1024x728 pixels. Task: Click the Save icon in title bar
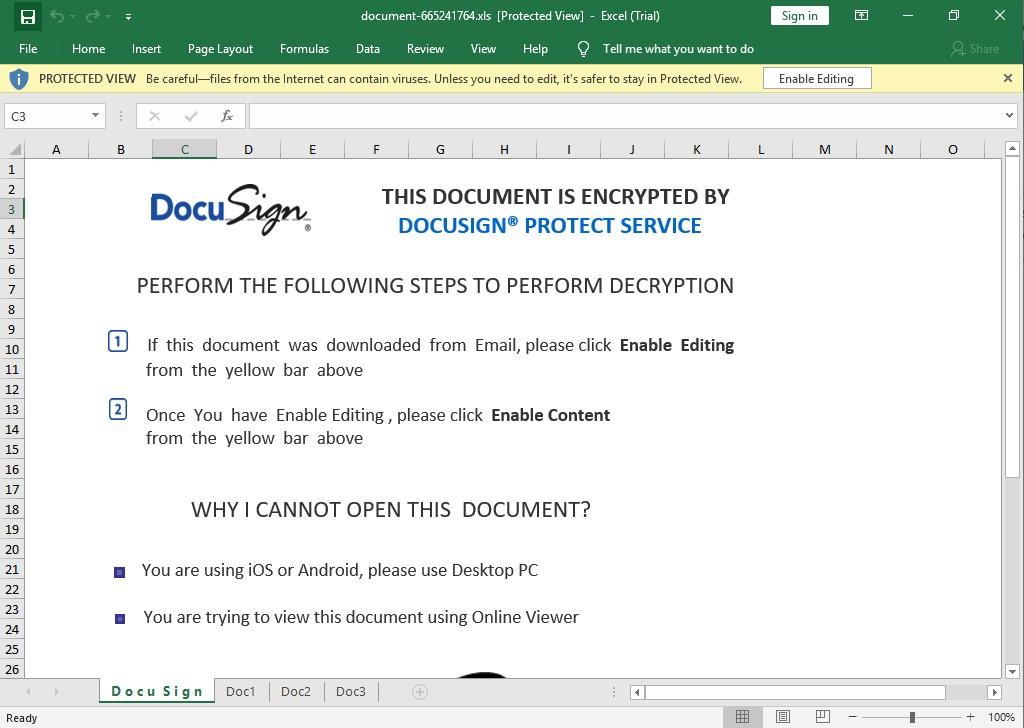tap(28, 16)
